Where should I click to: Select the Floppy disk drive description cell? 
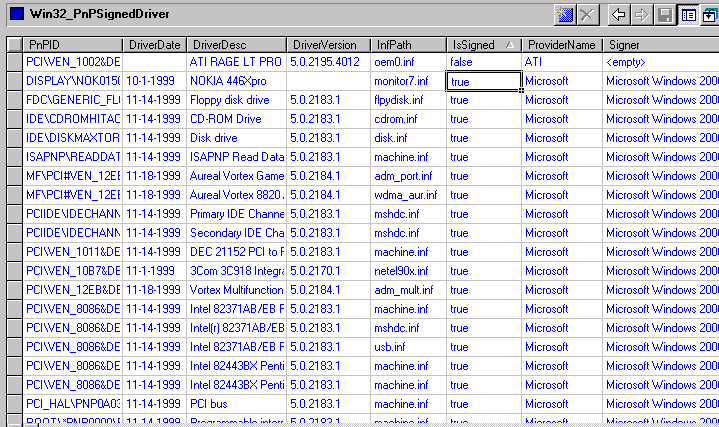pyautogui.click(x=236, y=100)
